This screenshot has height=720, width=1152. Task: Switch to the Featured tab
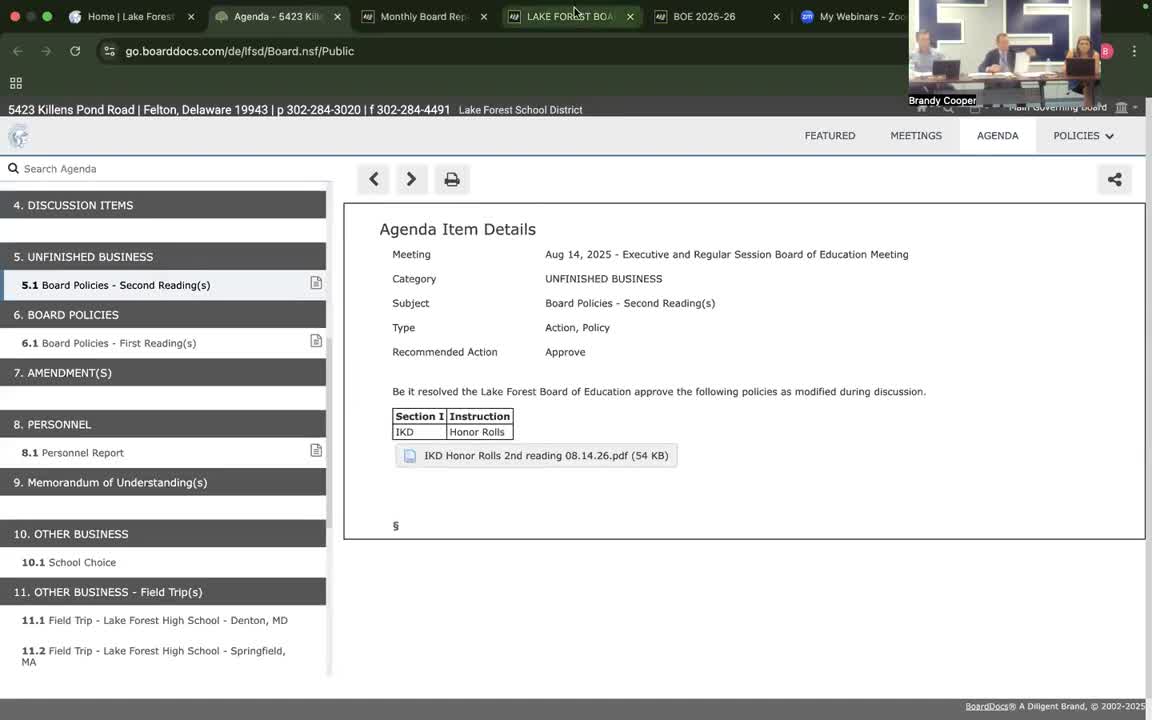829,136
